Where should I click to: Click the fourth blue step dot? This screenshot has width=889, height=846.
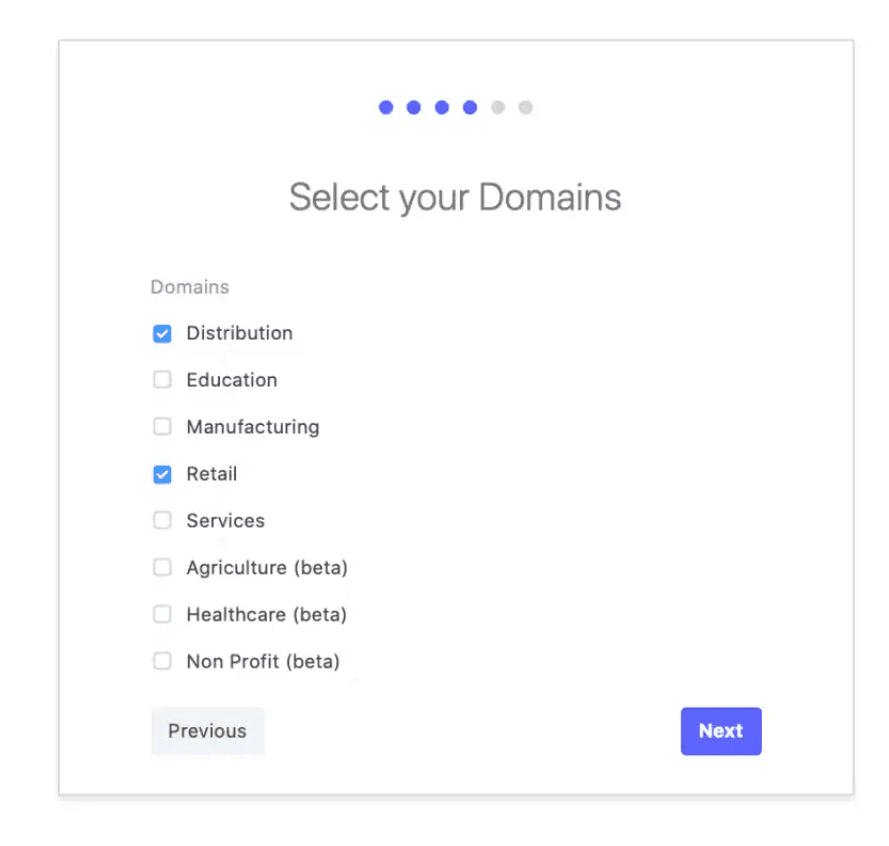point(470,108)
